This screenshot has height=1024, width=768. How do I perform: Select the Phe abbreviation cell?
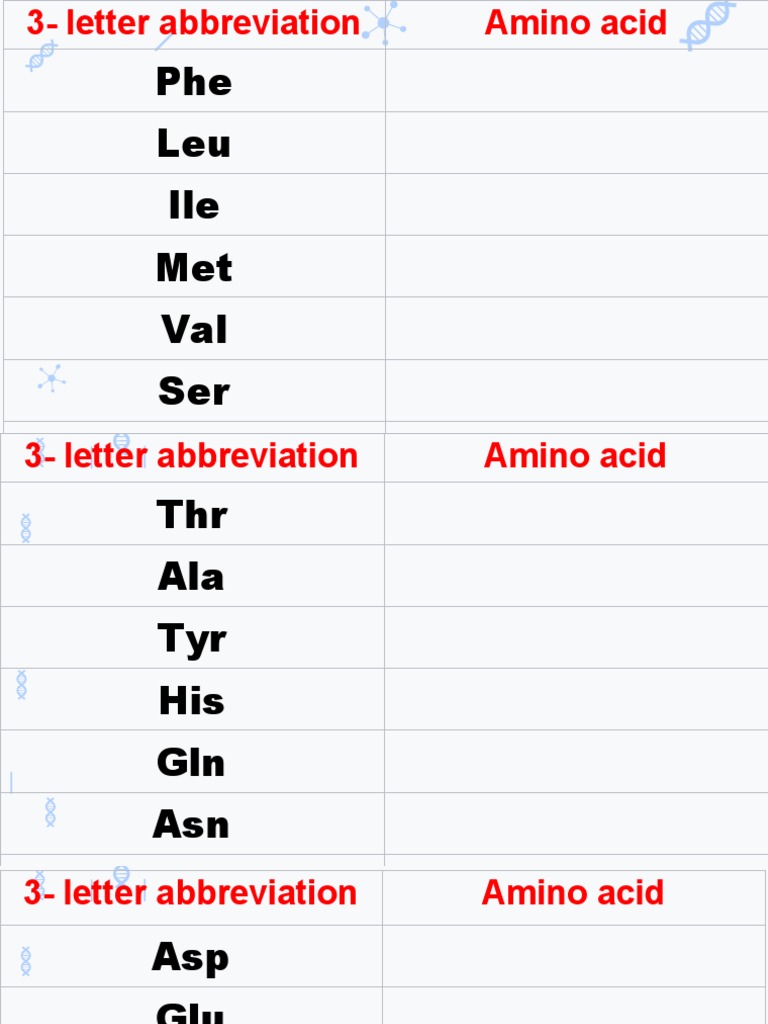click(x=194, y=81)
